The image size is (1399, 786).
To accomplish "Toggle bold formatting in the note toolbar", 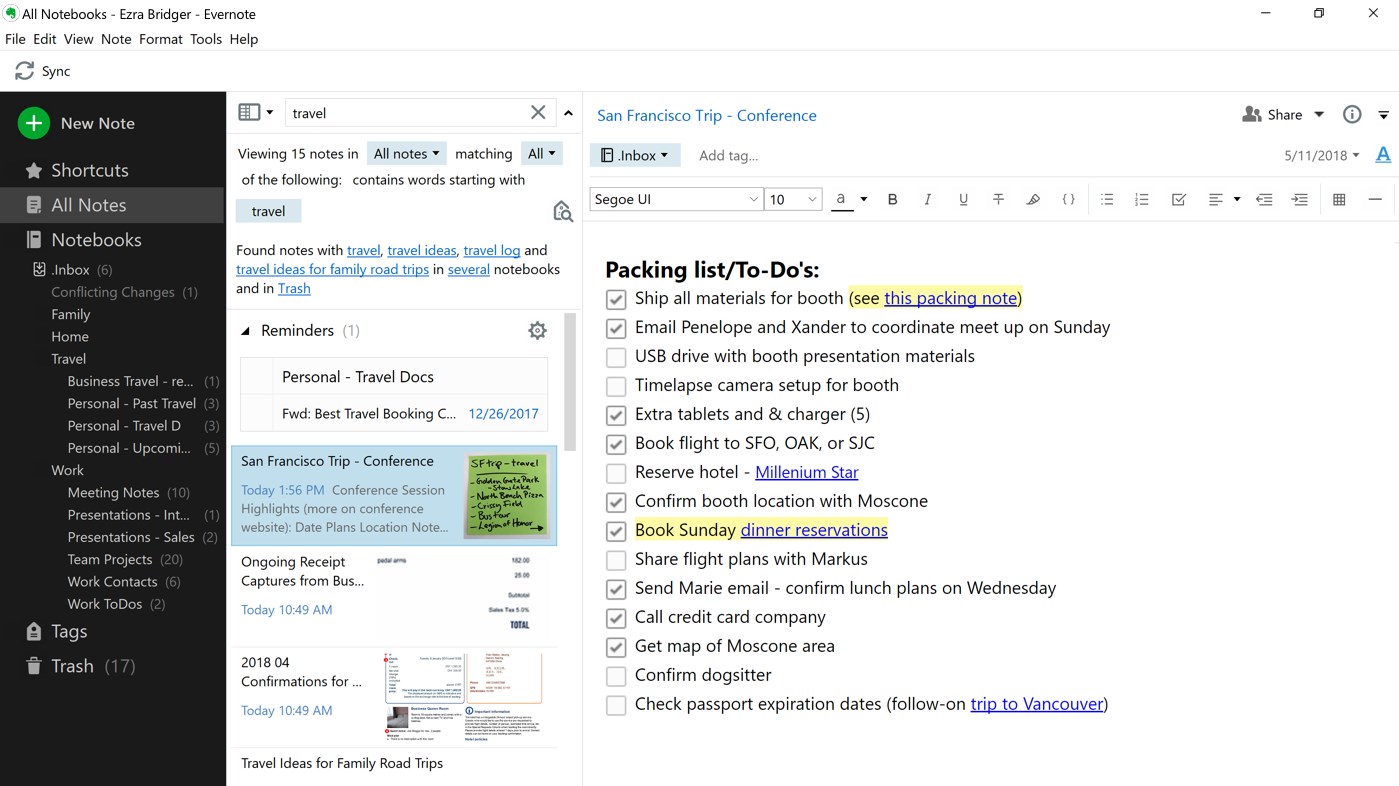I will (x=892, y=199).
